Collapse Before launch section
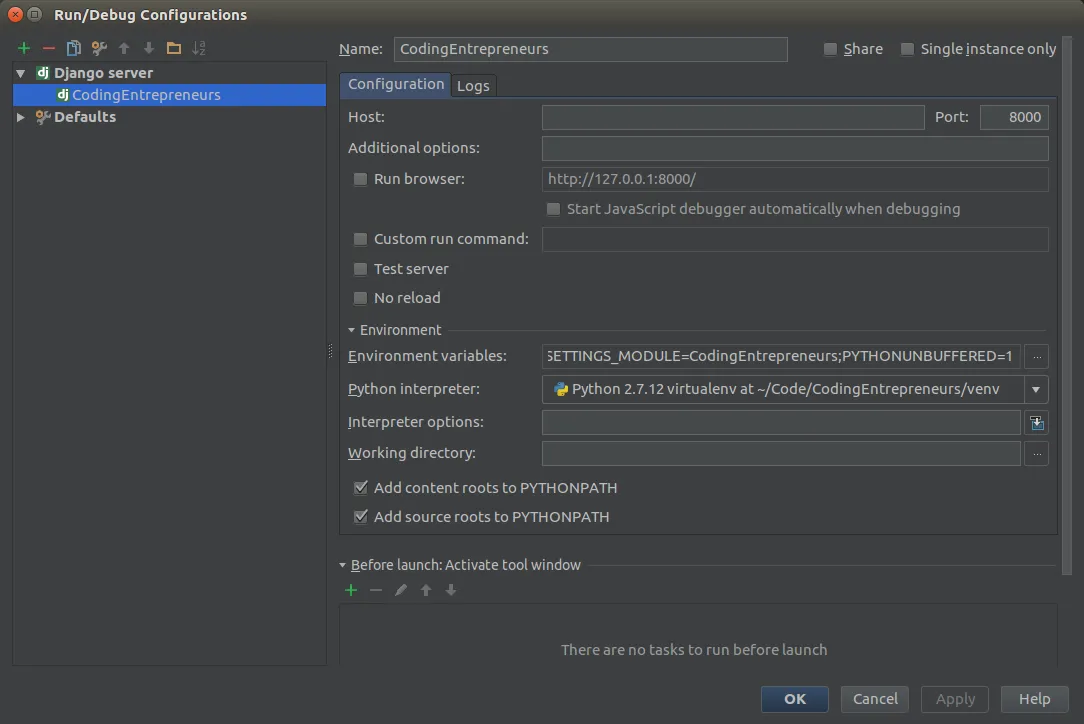1084x724 pixels. tap(342, 565)
